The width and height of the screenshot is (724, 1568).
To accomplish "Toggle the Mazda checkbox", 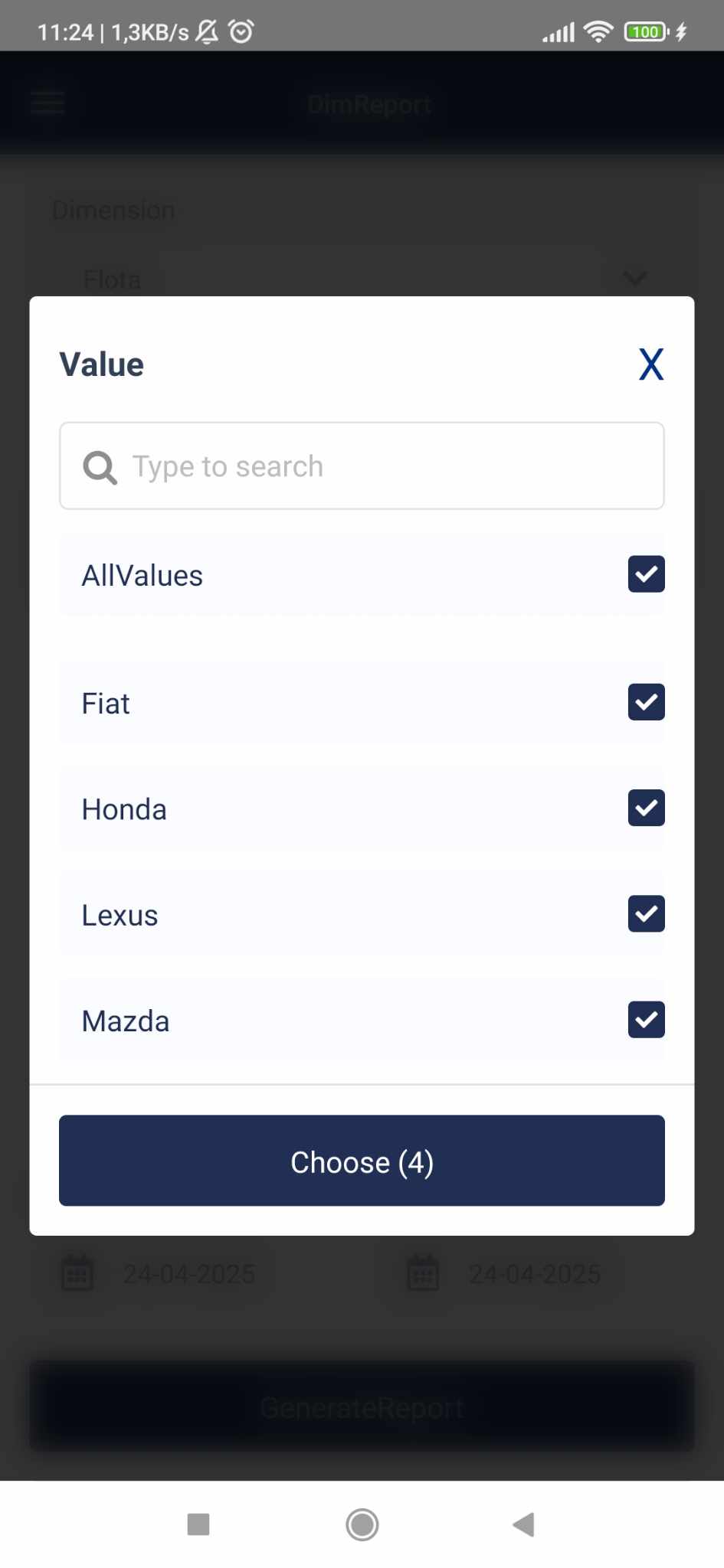I will [646, 1020].
